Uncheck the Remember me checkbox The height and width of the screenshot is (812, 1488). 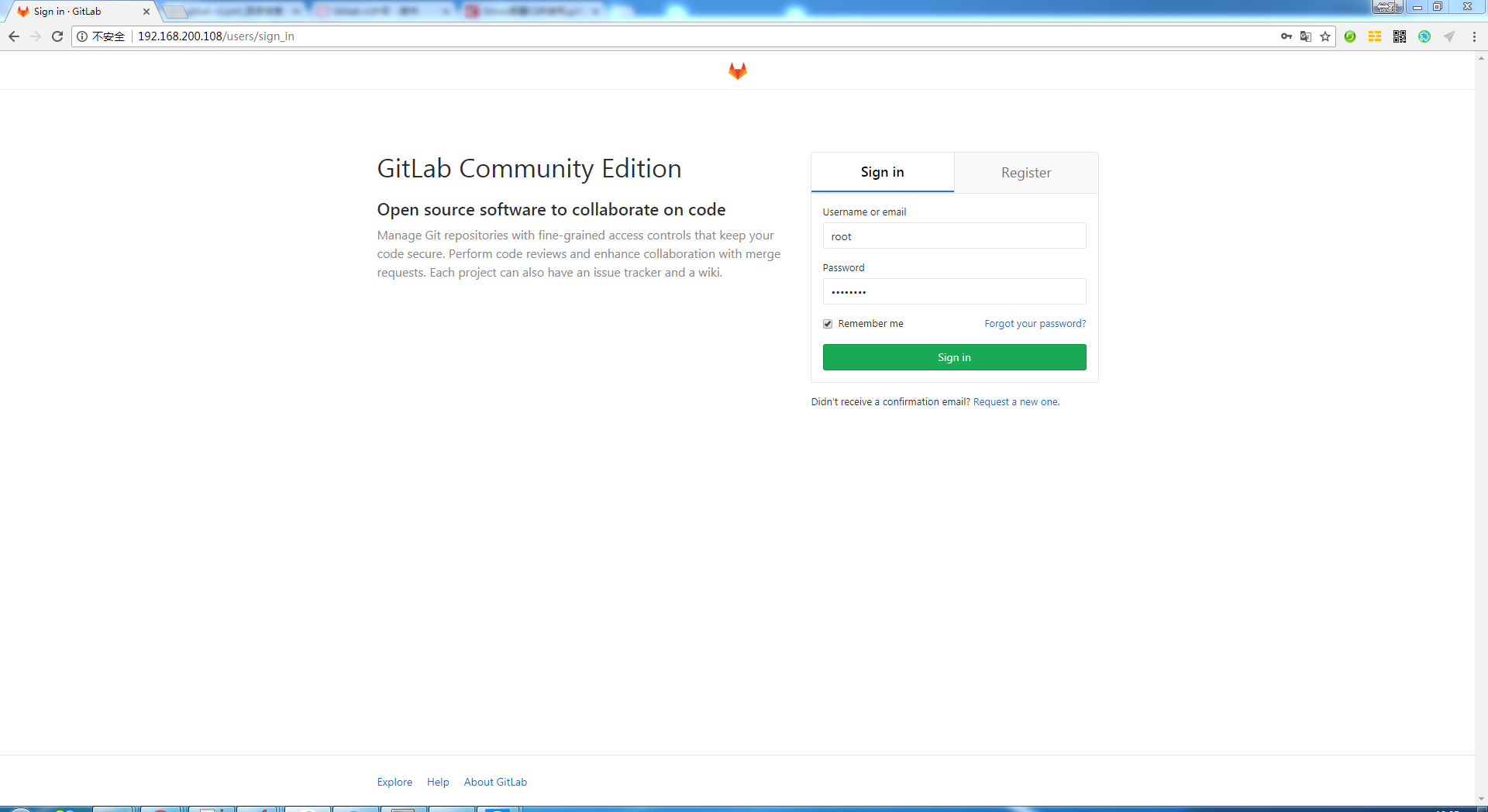point(828,324)
